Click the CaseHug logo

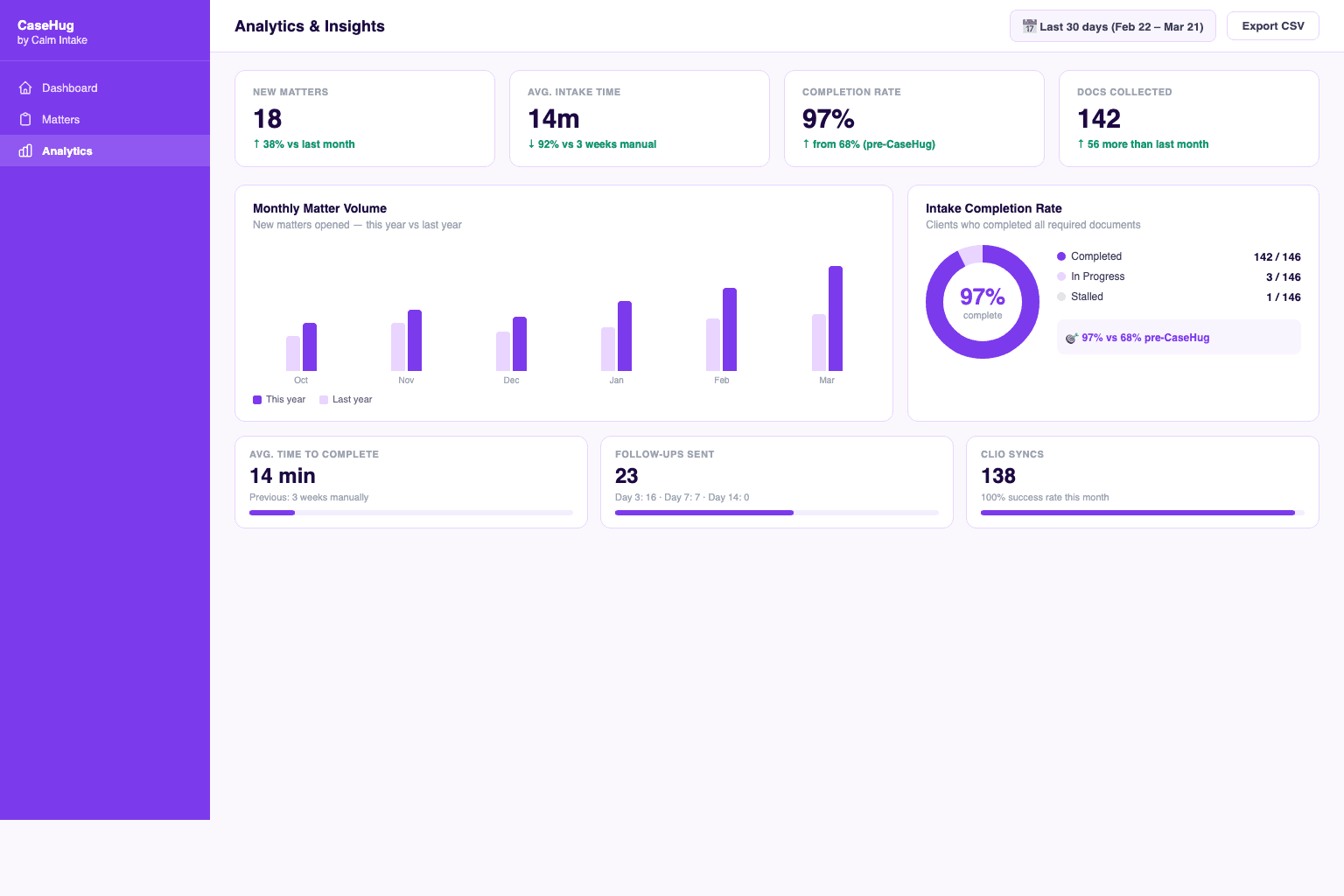pyautogui.click(x=45, y=25)
